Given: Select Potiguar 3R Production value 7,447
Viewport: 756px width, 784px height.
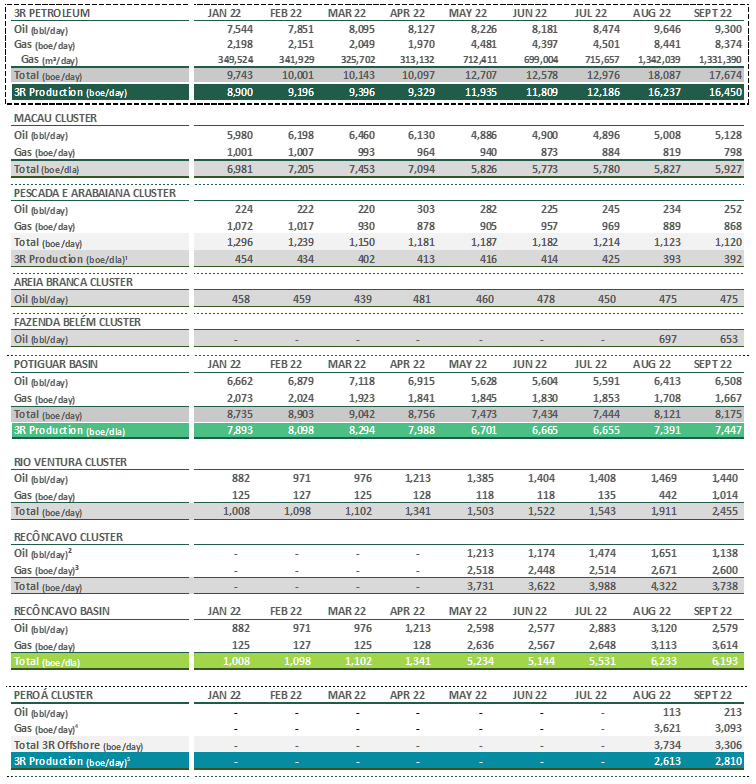Looking at the screenshot, I should [x=728, y=430].
